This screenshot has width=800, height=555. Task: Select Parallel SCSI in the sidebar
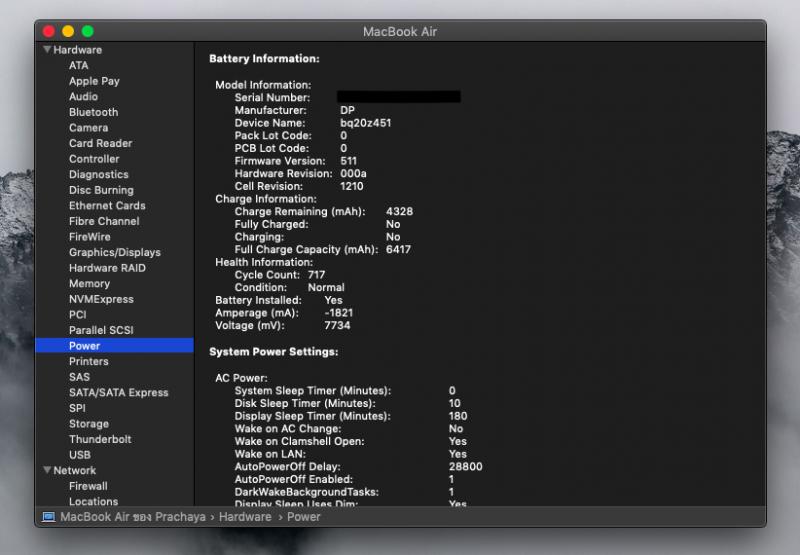click(101, 330)
